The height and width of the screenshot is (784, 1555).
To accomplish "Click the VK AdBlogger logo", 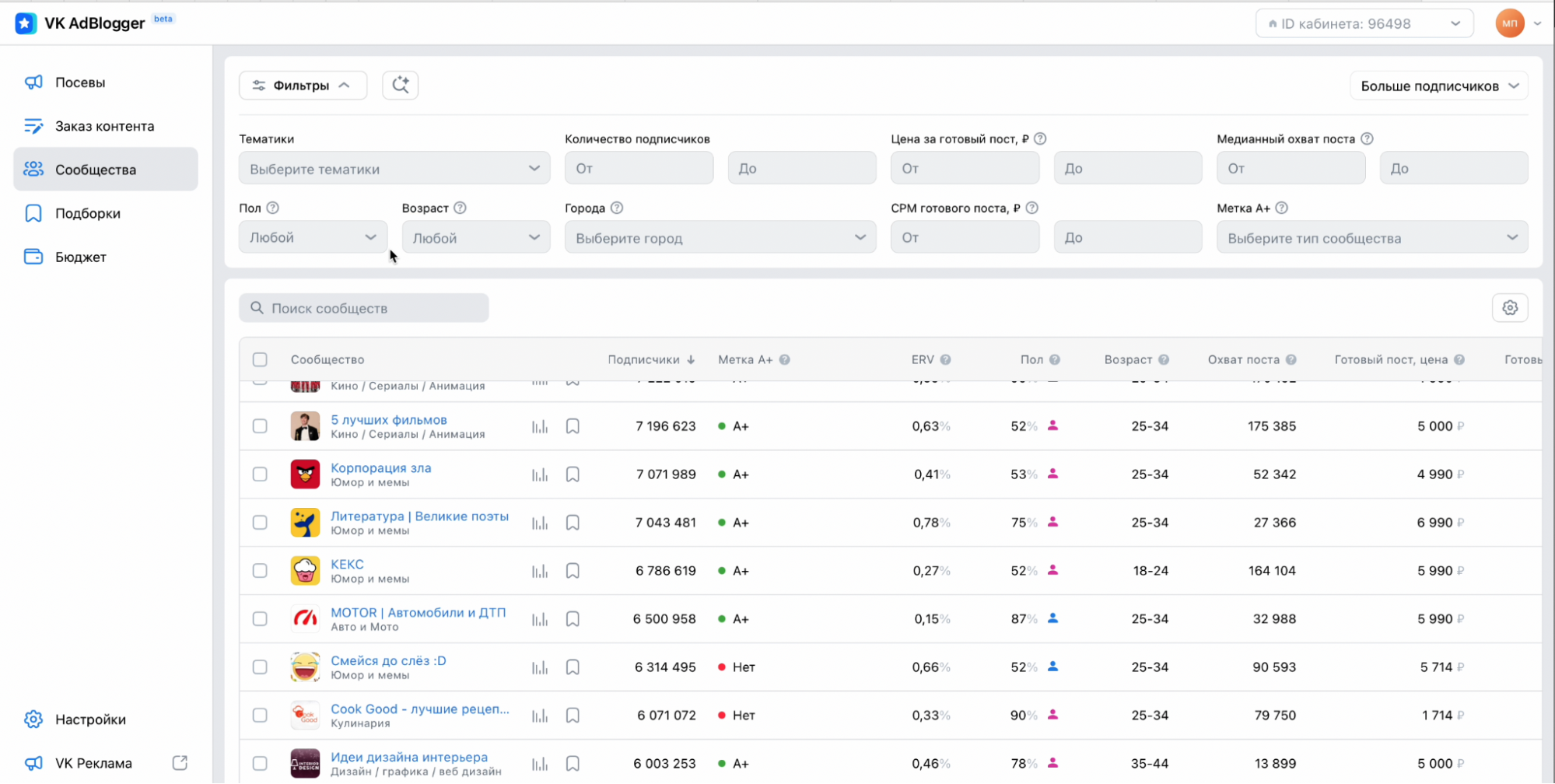I will pyautogui.click(x=26, y=23).
